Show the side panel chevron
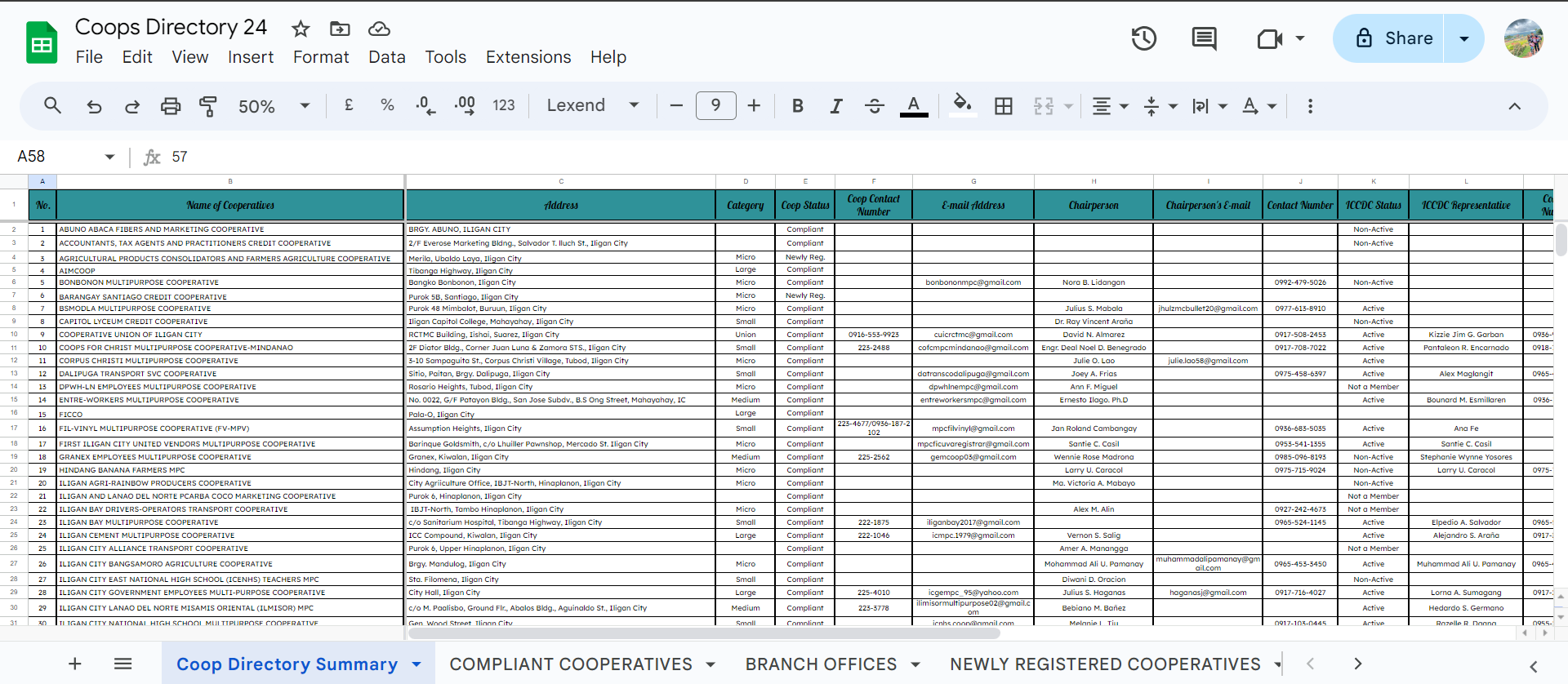The width and height of the screenshot is (1568, 684). tap(1533, 666)
